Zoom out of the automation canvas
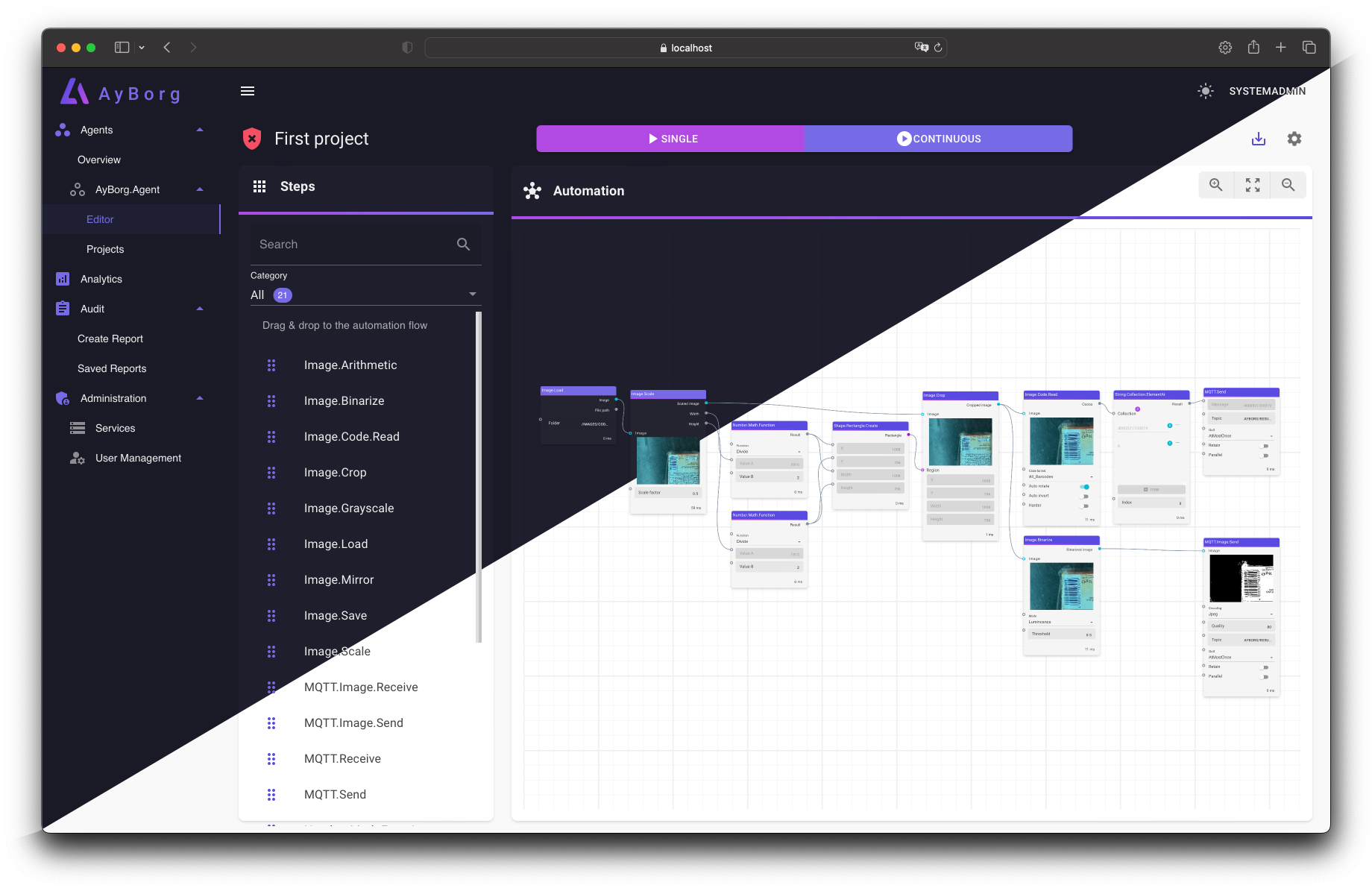 (x=1288, y=185)
